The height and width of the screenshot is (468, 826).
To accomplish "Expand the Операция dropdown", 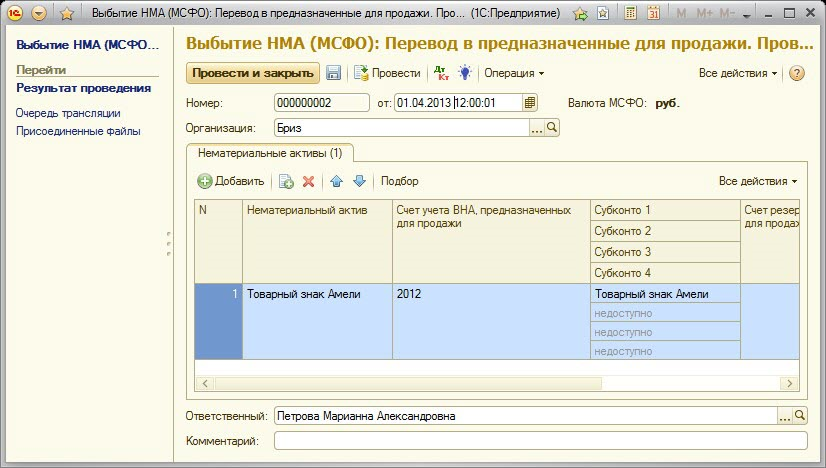I will pos(514,74).
